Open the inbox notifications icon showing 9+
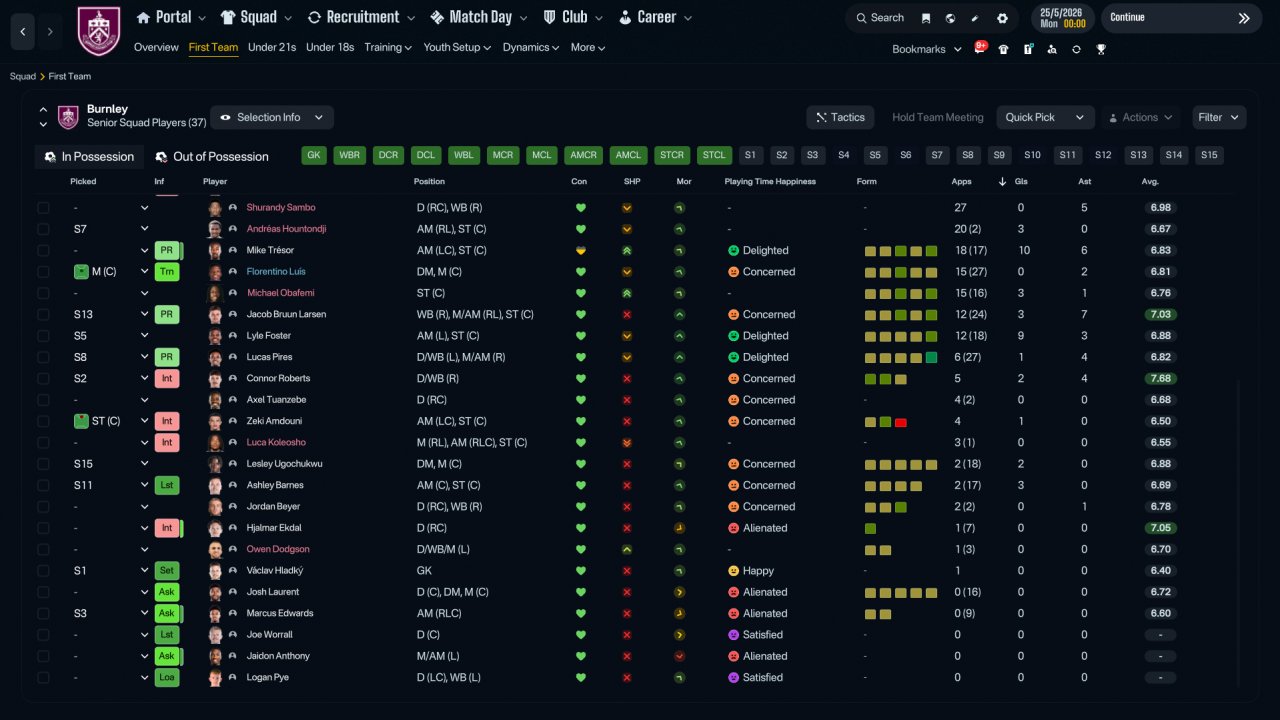Screen dimensions: 1280x720 tap(980, 48)
